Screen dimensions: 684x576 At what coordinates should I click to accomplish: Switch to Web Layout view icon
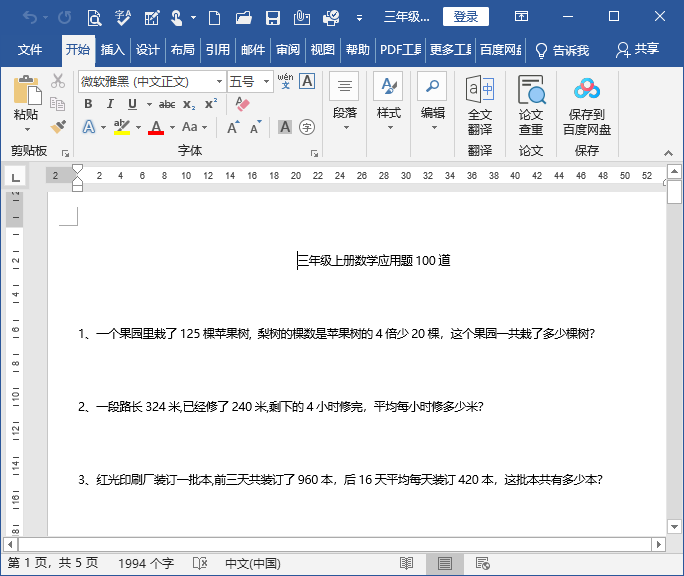click(x=482, y=563)
